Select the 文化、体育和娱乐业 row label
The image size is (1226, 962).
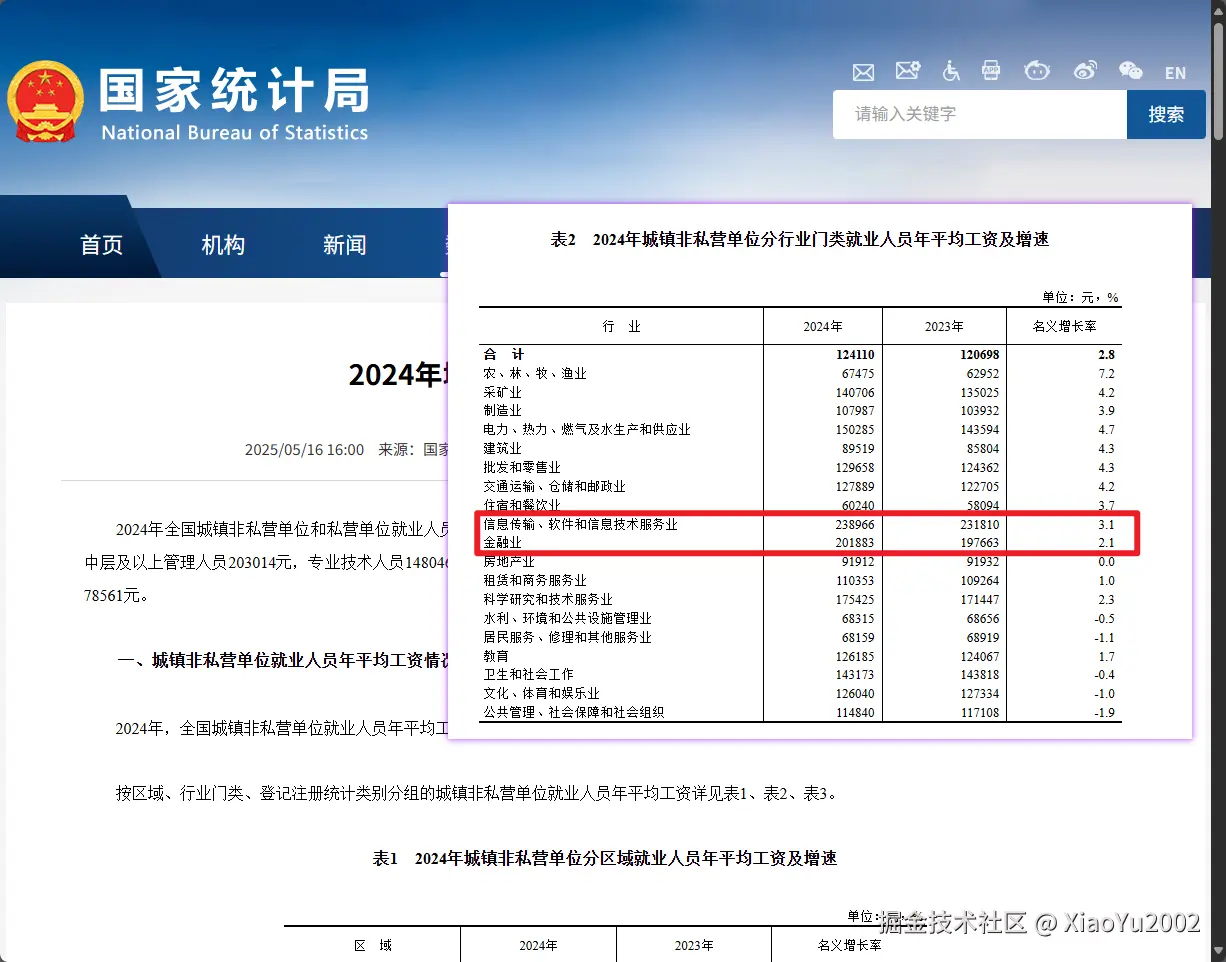(x=541, y=693)
